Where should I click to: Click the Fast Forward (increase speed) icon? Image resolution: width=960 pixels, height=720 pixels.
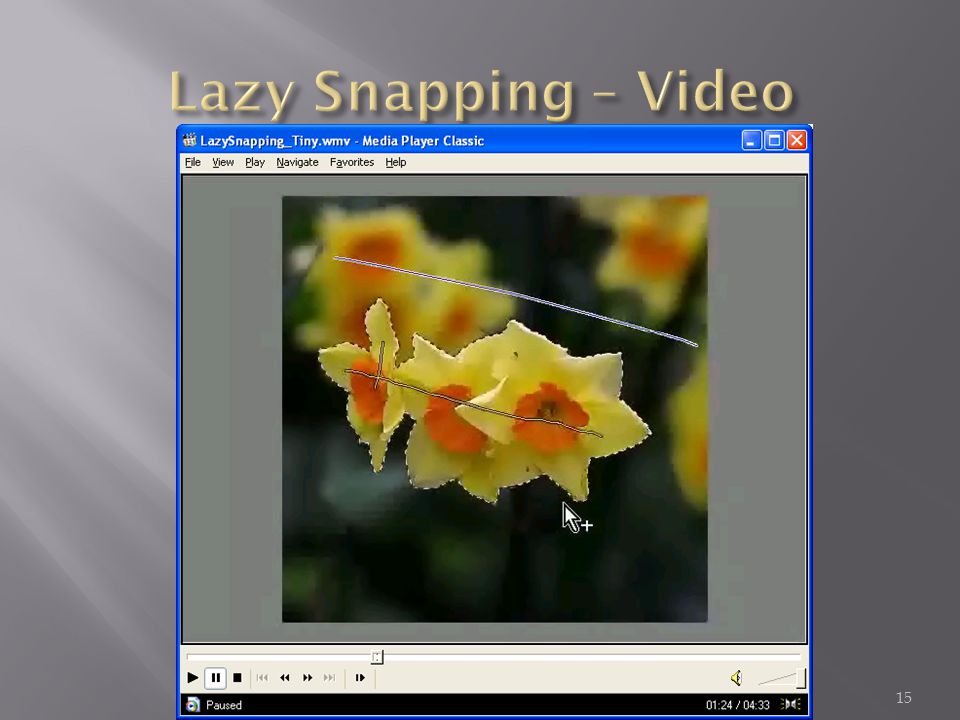(x=307, y=678)
